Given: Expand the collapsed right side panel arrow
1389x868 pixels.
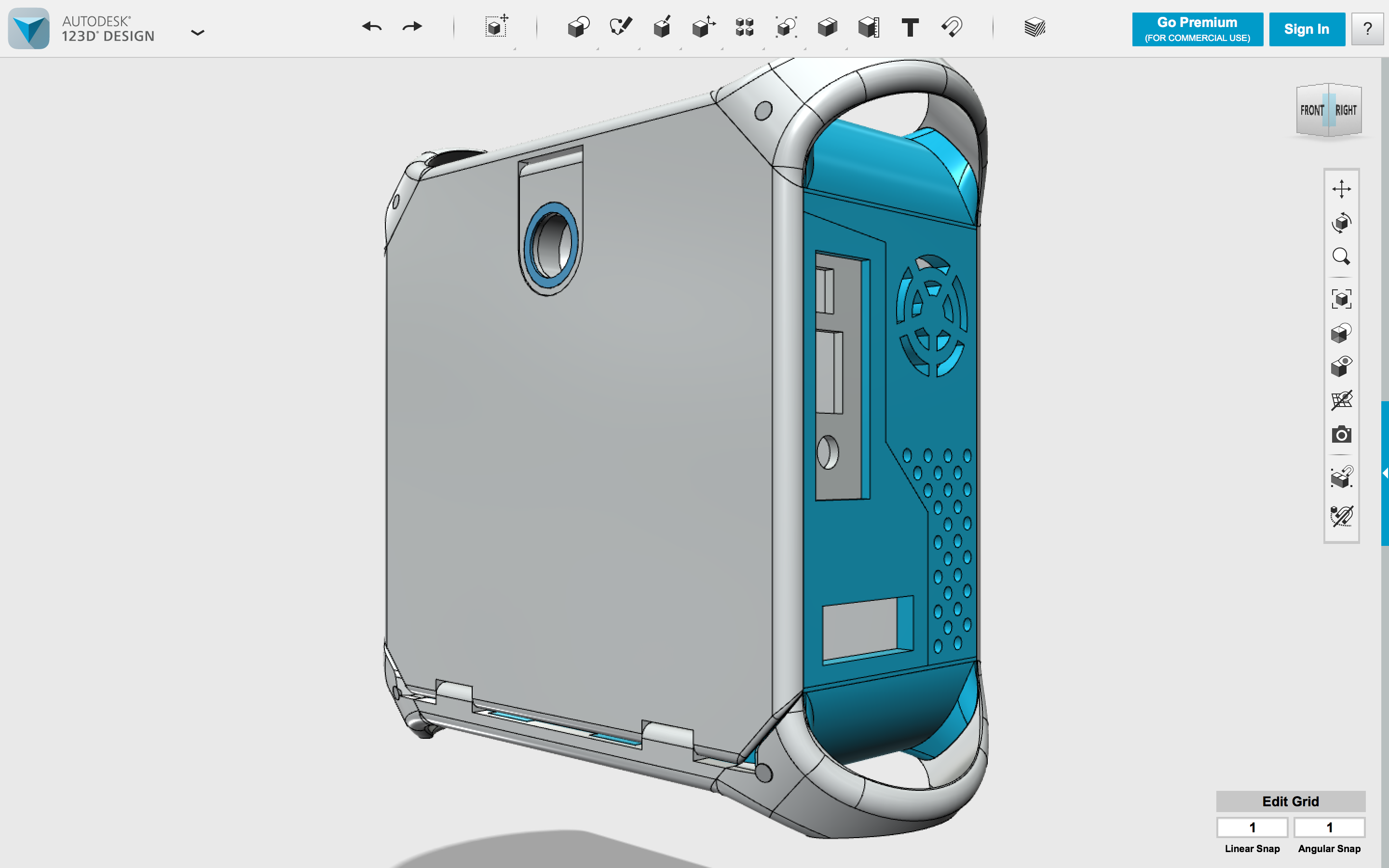Looking at the screenshot, I should point(1384,473).
